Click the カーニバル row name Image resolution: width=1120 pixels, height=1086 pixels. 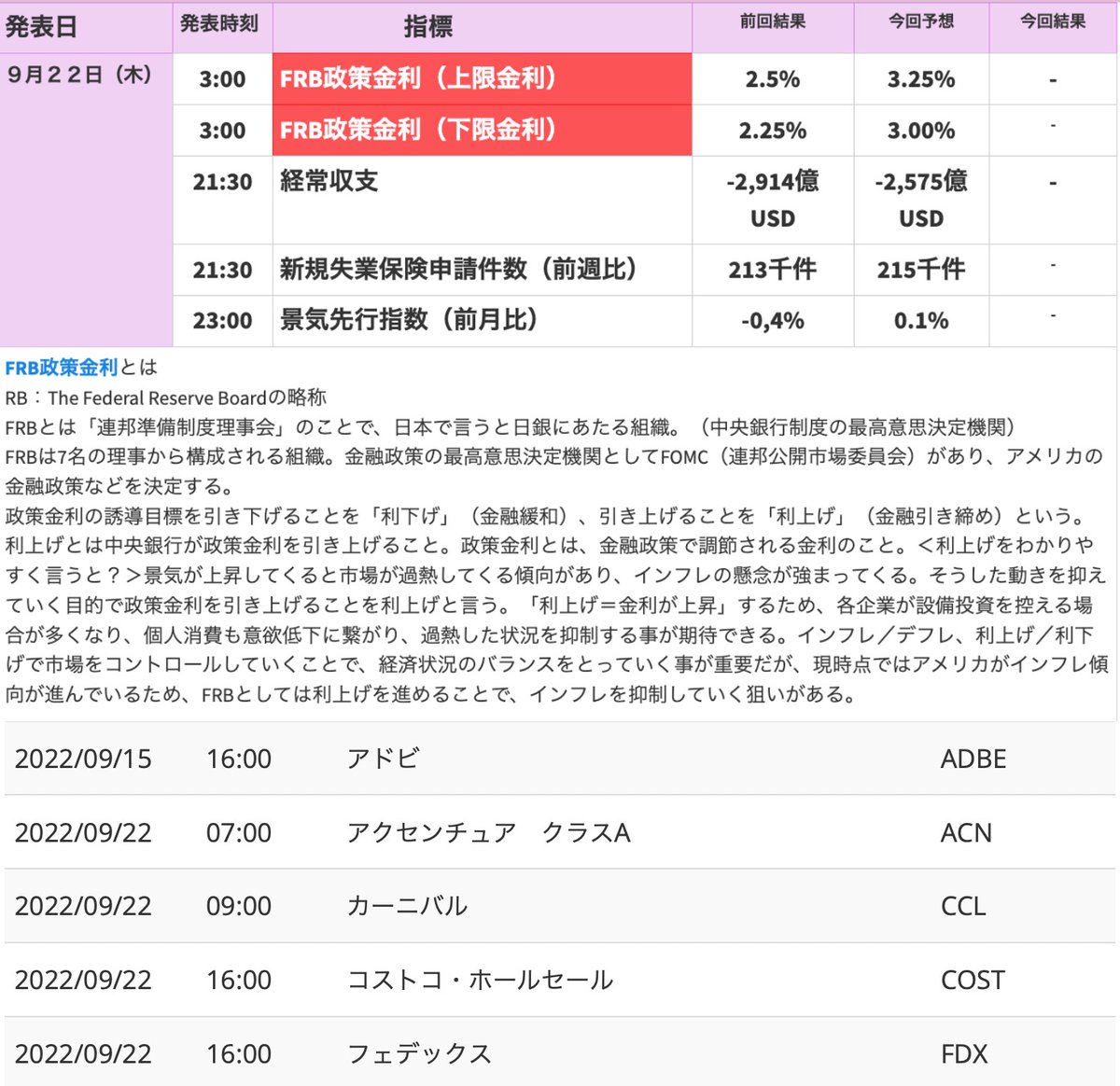(x=407, y=906)
